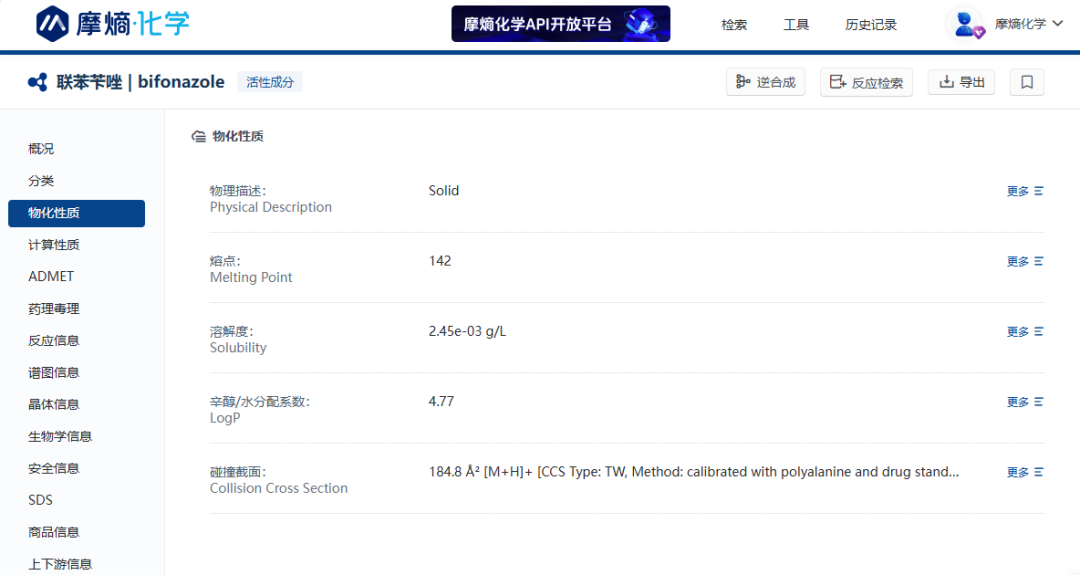Viewport: 1080px width, 575px height.
Task: Expand 更多 for Solubility row
Action: (x=1025, y=331)
